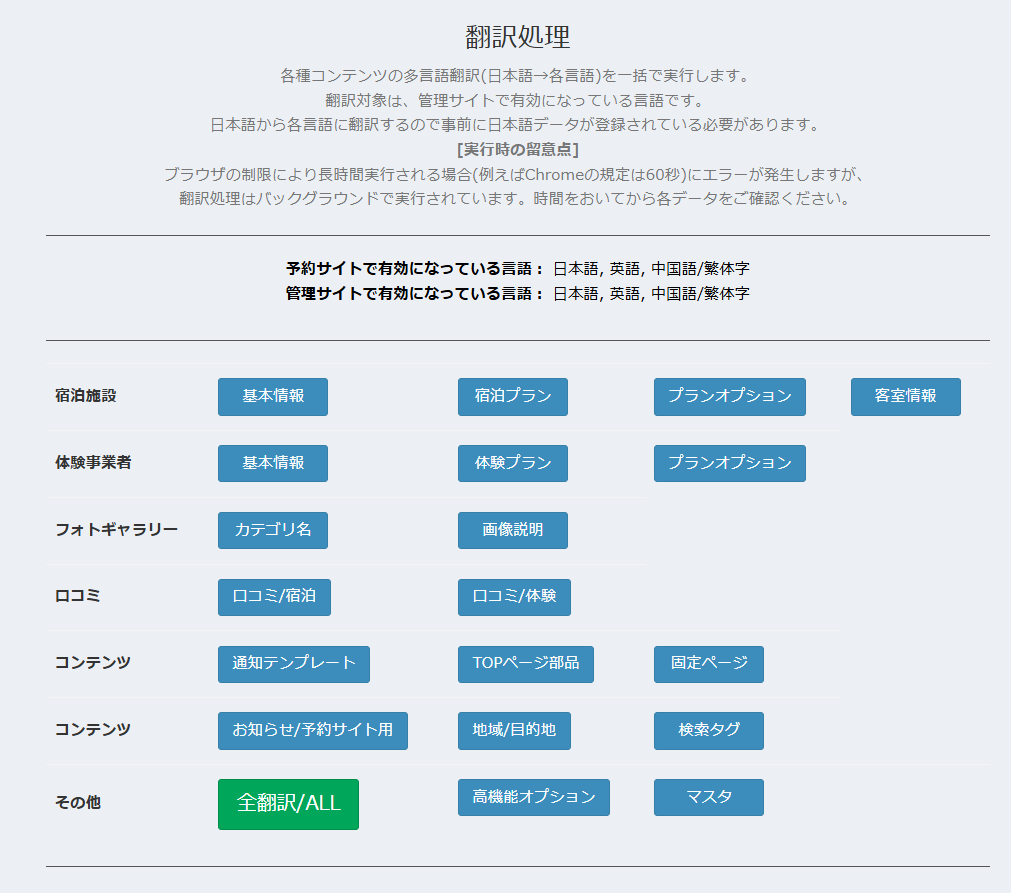The image size is (1011, 893).
Task: Click the 通知テンプレート translation button
Action: (x=293, y=664)
